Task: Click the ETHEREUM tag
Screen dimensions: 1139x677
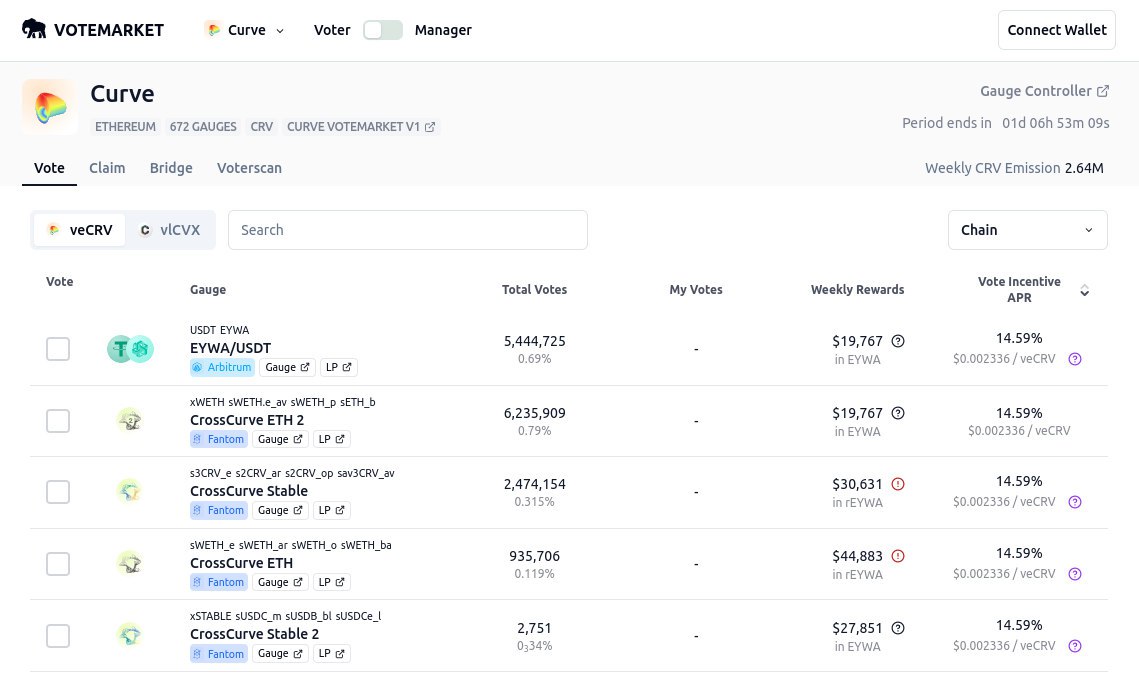Action: point(125,126)
